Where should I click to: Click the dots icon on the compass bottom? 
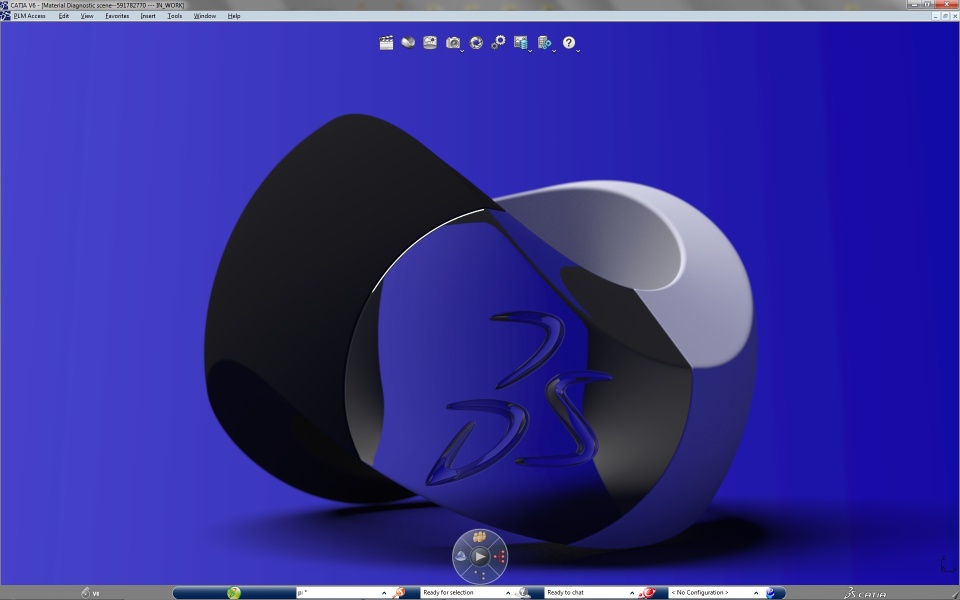click(480, 575)
